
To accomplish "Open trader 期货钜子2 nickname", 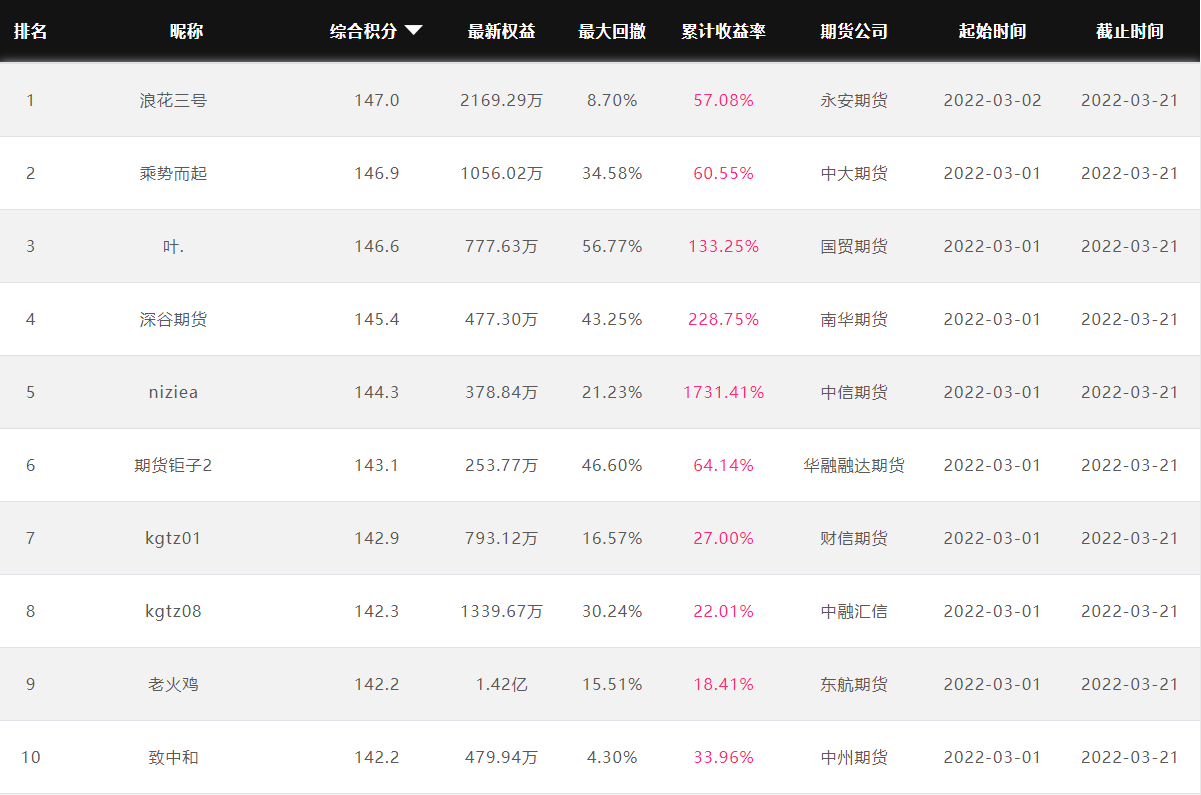I will click(174, 465).
